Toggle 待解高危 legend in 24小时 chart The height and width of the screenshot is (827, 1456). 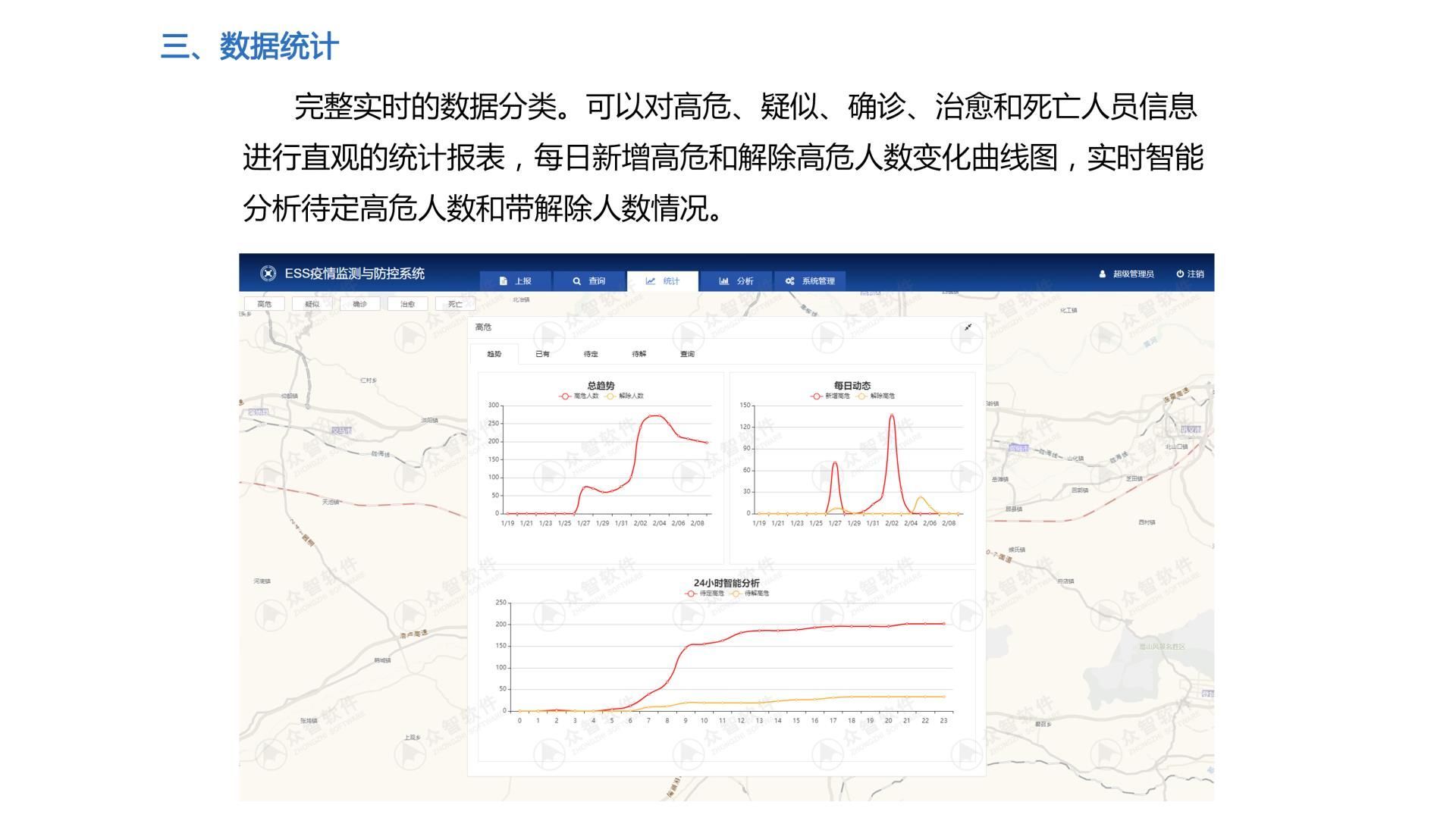point(749,594)
